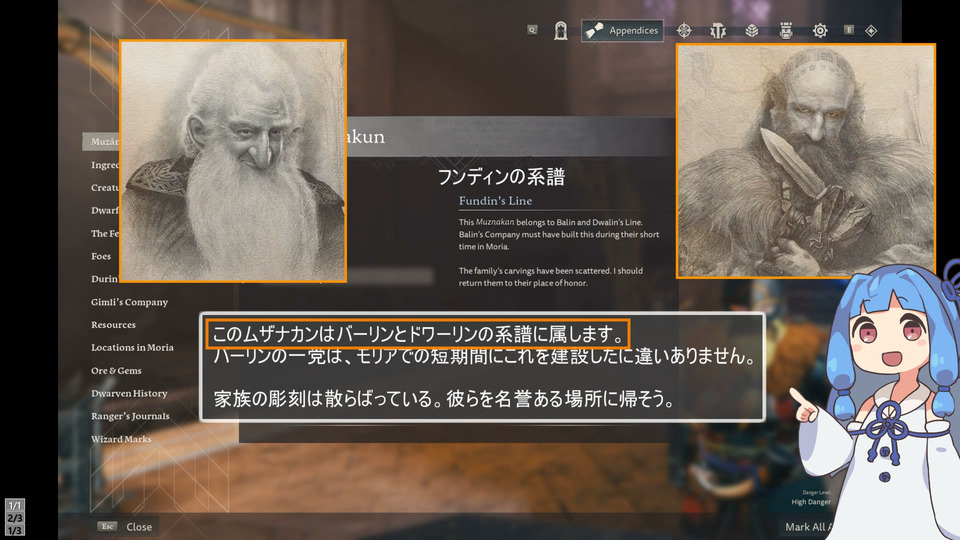Select the Wizard Marks category
This screenshot has width=960, height=540.
click(x=121, y=439)
